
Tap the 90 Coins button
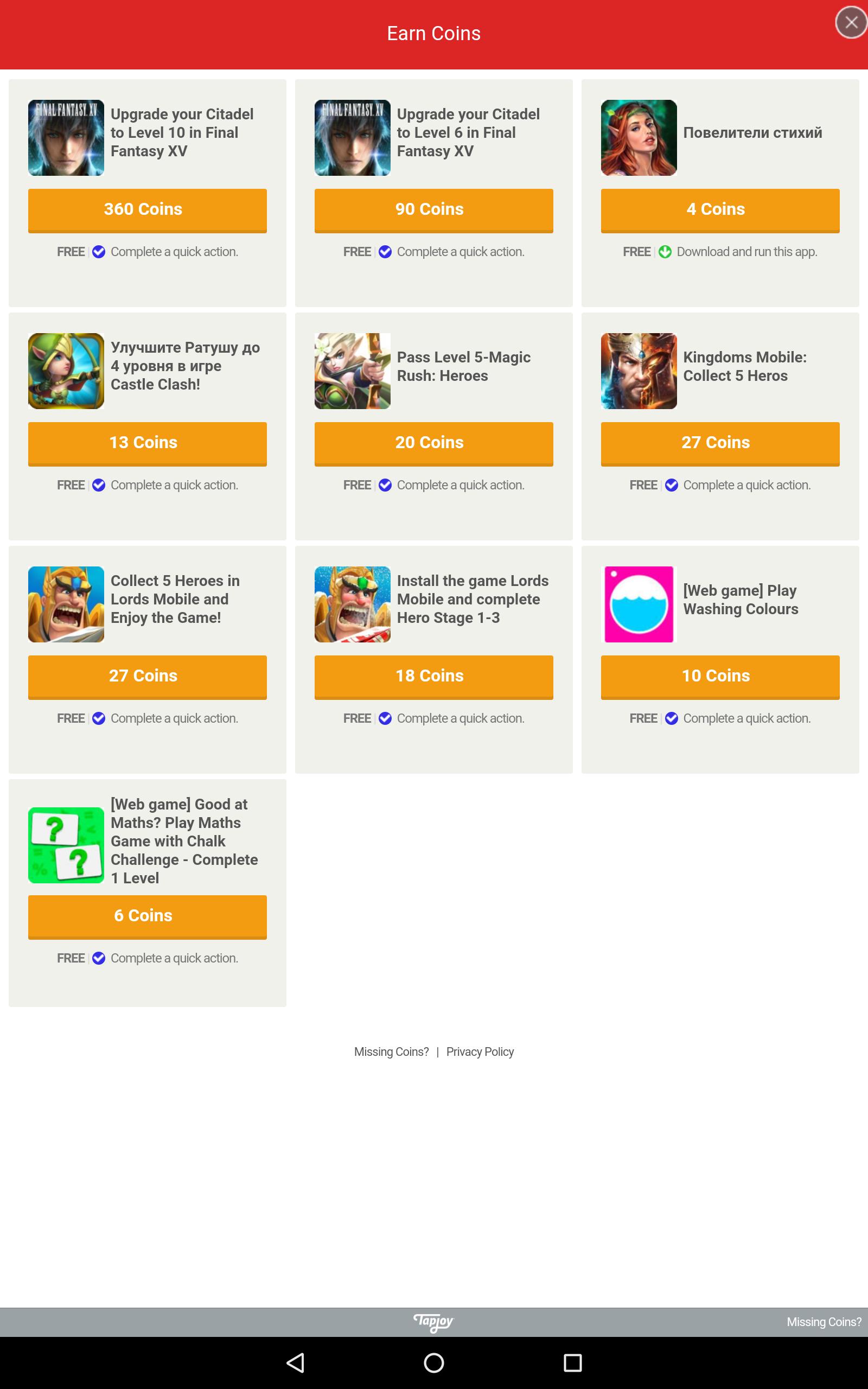click(x=434, y=211)
